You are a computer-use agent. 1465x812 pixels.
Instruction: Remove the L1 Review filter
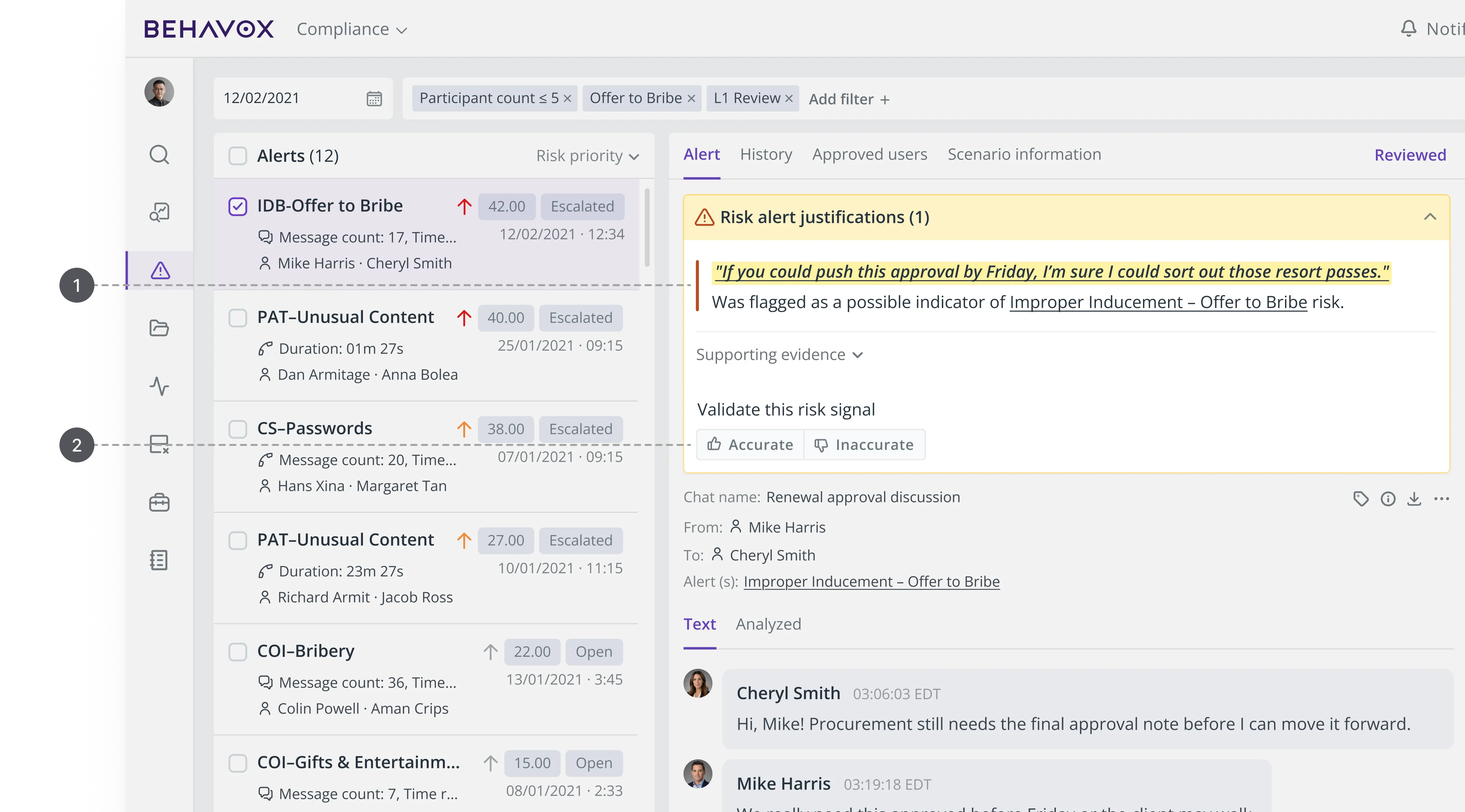tap(789, 98)
